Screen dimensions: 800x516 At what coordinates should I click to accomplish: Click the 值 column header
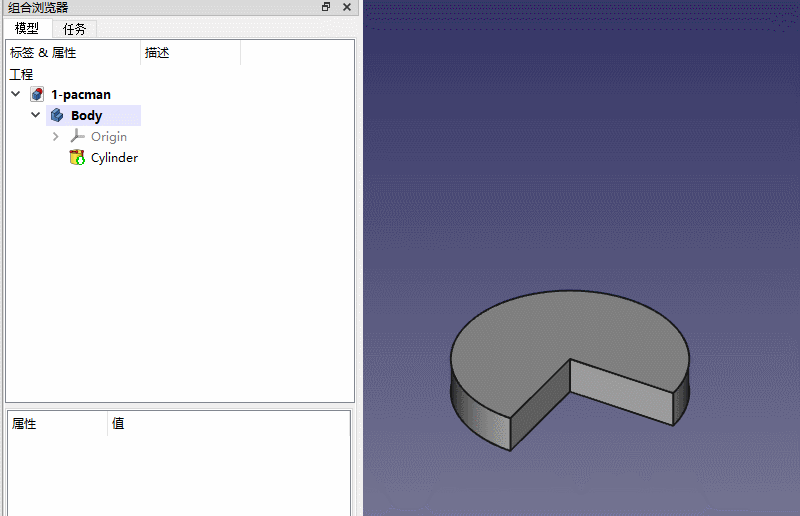click(x=118, y=424)
